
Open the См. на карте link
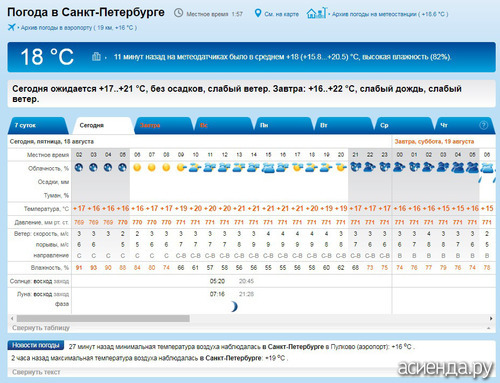[281, 14]
